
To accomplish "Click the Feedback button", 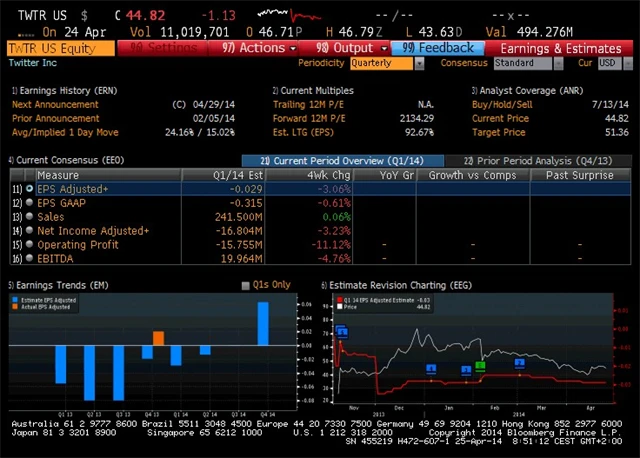I will click(x=438, y=48).
